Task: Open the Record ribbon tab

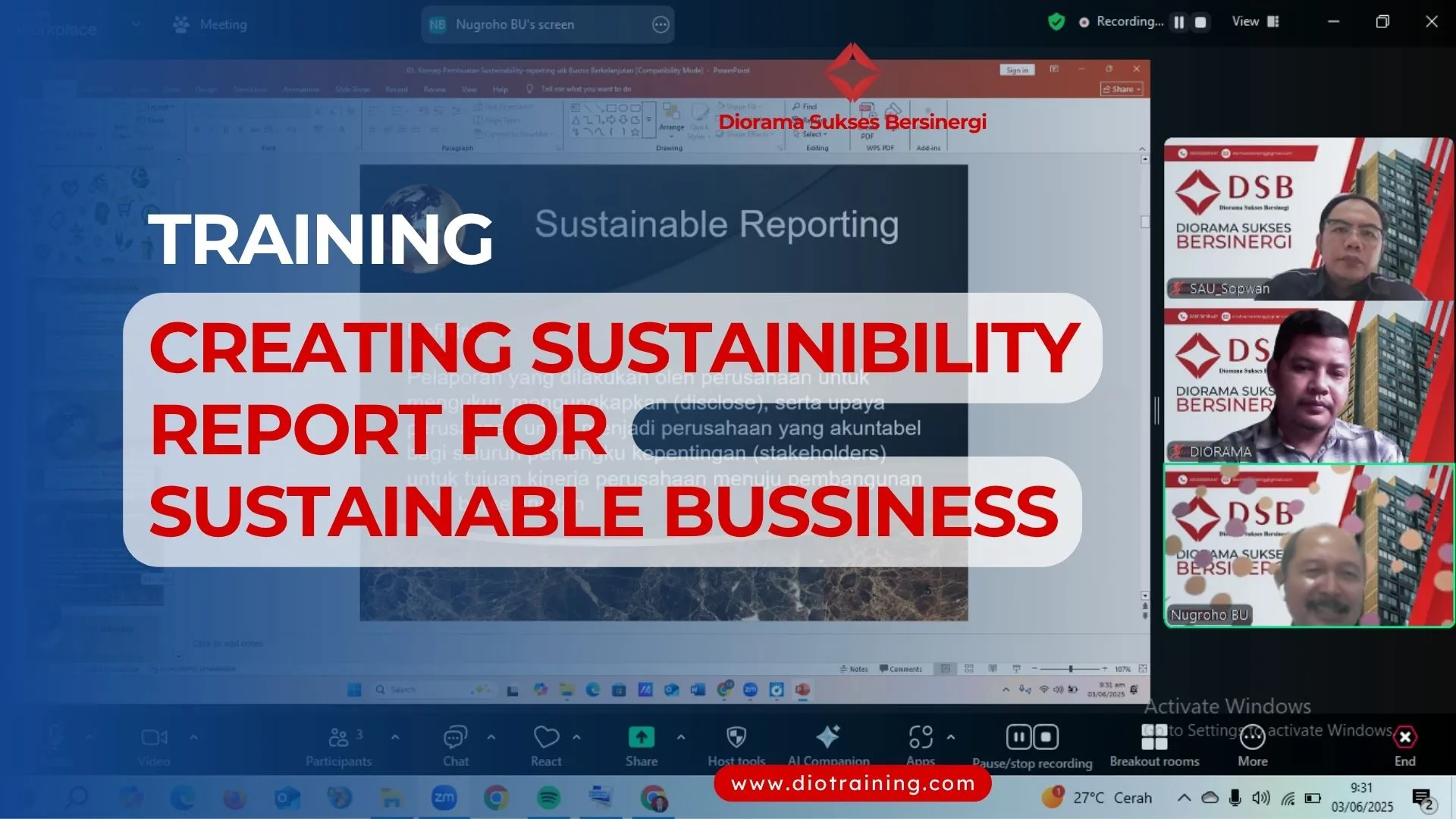Action: 396,89
